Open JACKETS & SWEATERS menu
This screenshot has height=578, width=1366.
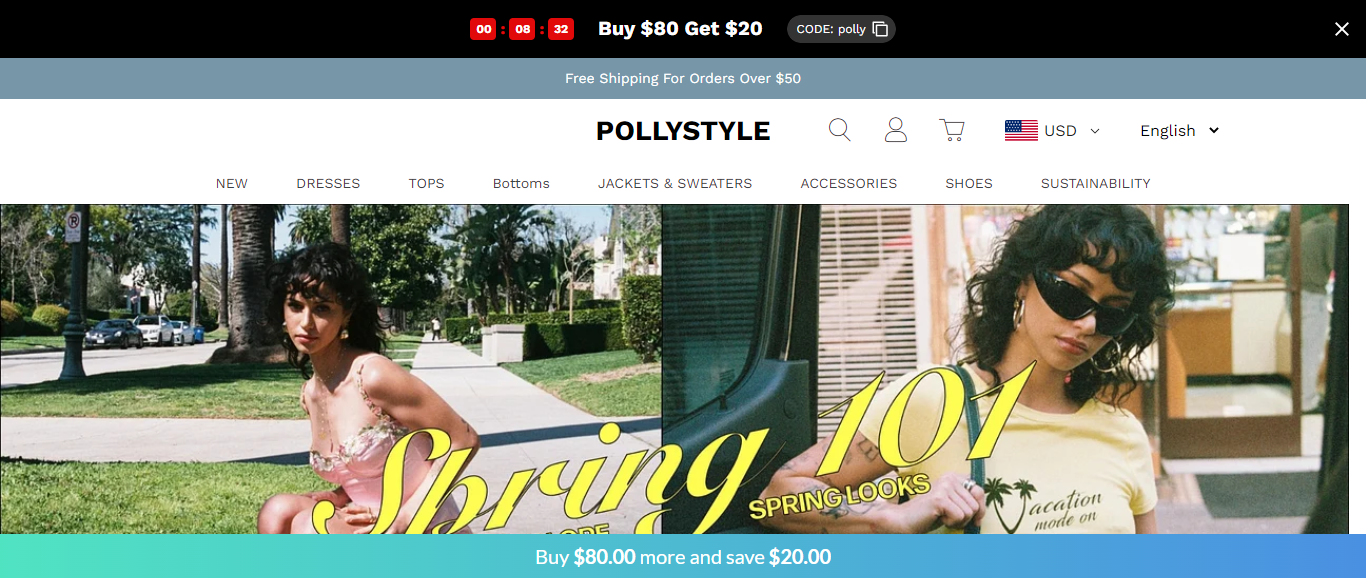tap(675, 183)
